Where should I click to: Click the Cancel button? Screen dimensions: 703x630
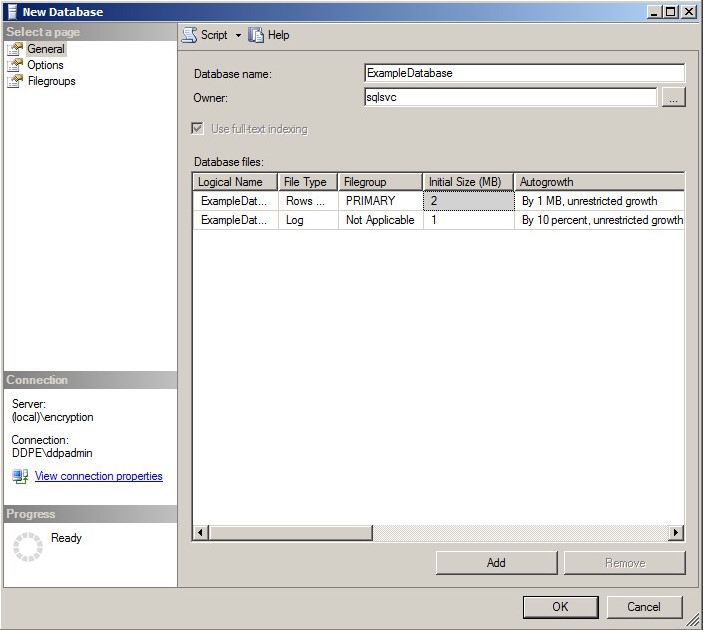tap(644, 607)
